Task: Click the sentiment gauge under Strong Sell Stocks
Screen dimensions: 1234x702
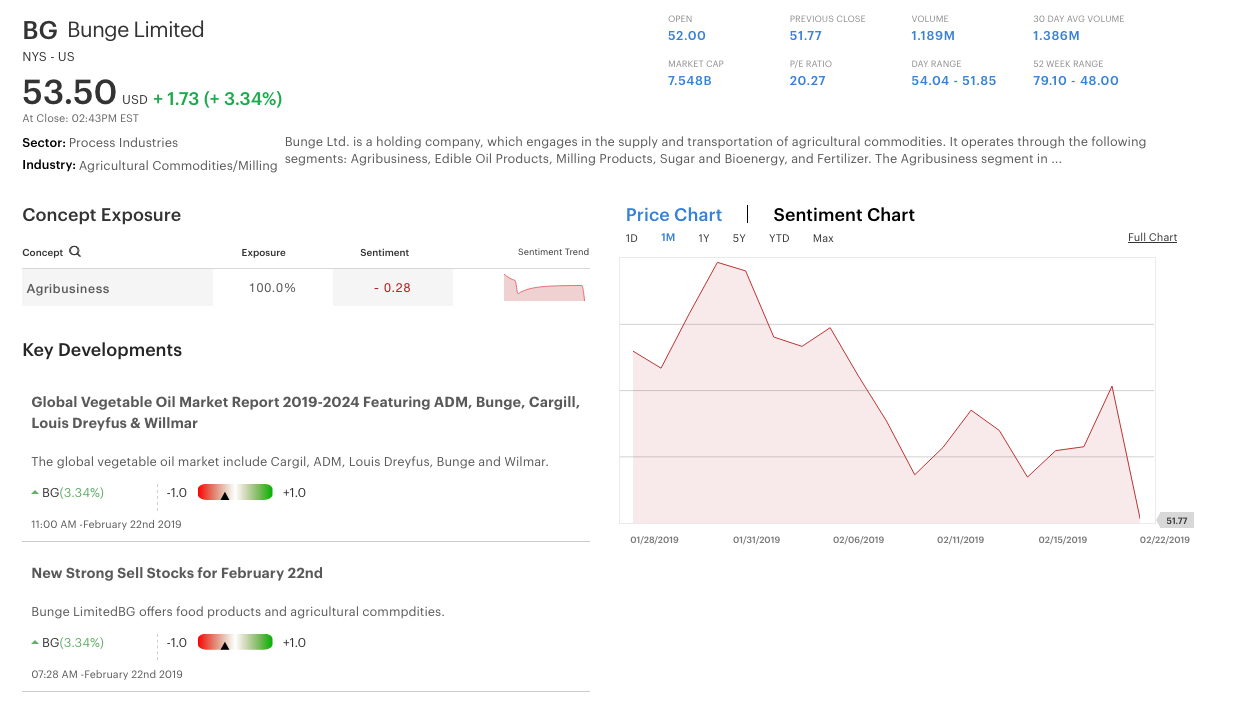Action: [235, 642]
